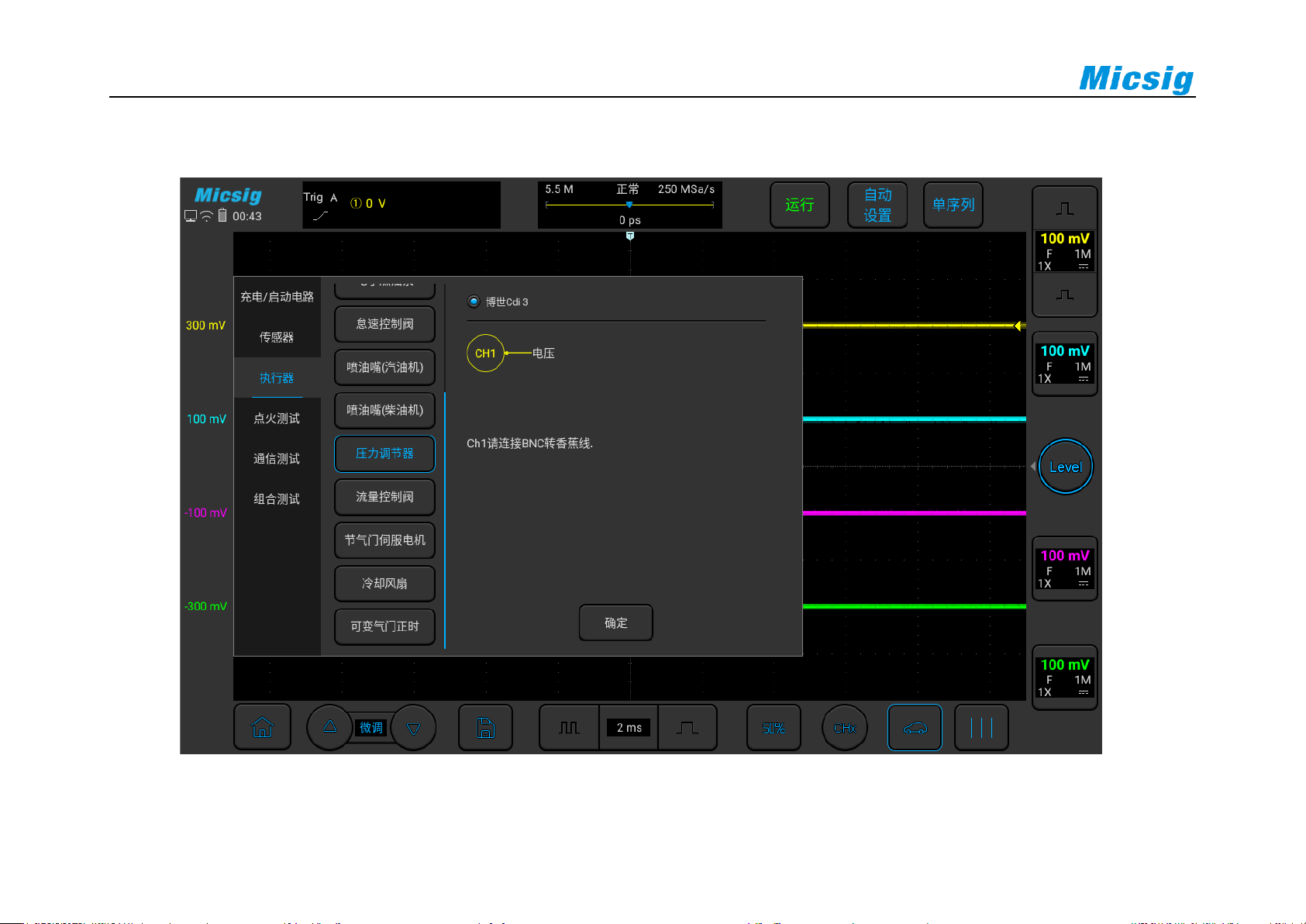Tap the top pulse icon above yellow channel
Viewport: 1306px width, 924px height.
point(1065,209)
